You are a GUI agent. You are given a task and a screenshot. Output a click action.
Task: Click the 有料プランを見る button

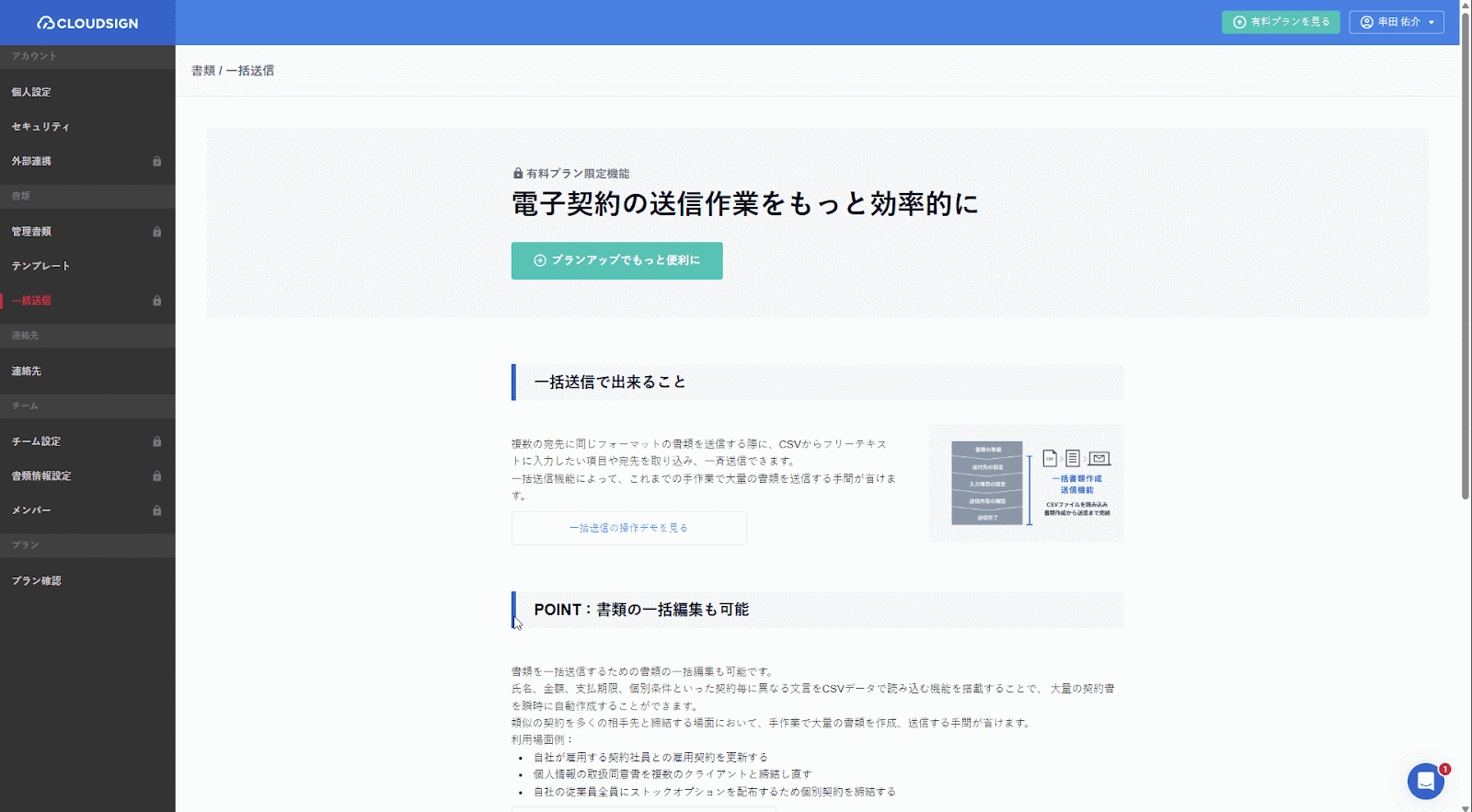click(1280, 22)
